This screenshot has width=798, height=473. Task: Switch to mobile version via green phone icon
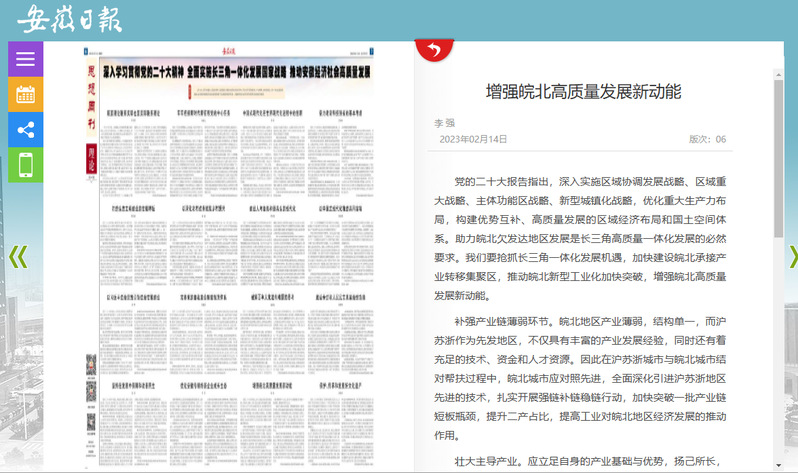tap(25, 165)
